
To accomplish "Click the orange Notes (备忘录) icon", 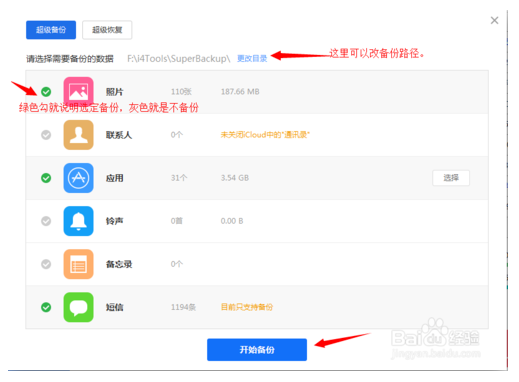I will pos(78,264).
